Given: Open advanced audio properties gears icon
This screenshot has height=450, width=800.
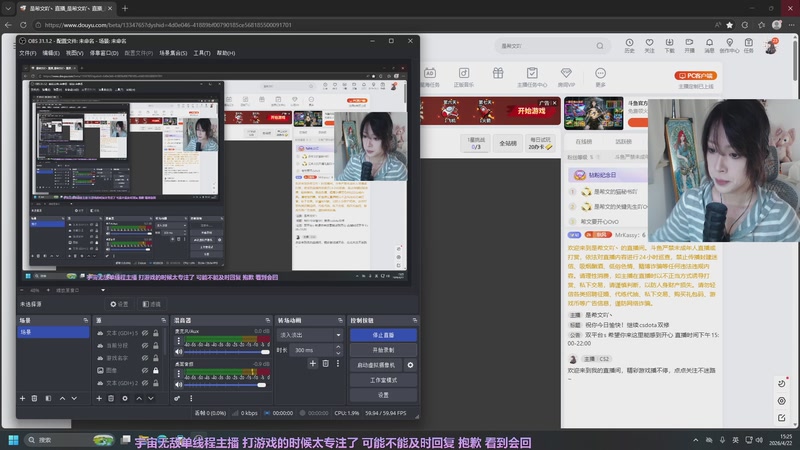Looking at the screenshot, I should [177, 398].
